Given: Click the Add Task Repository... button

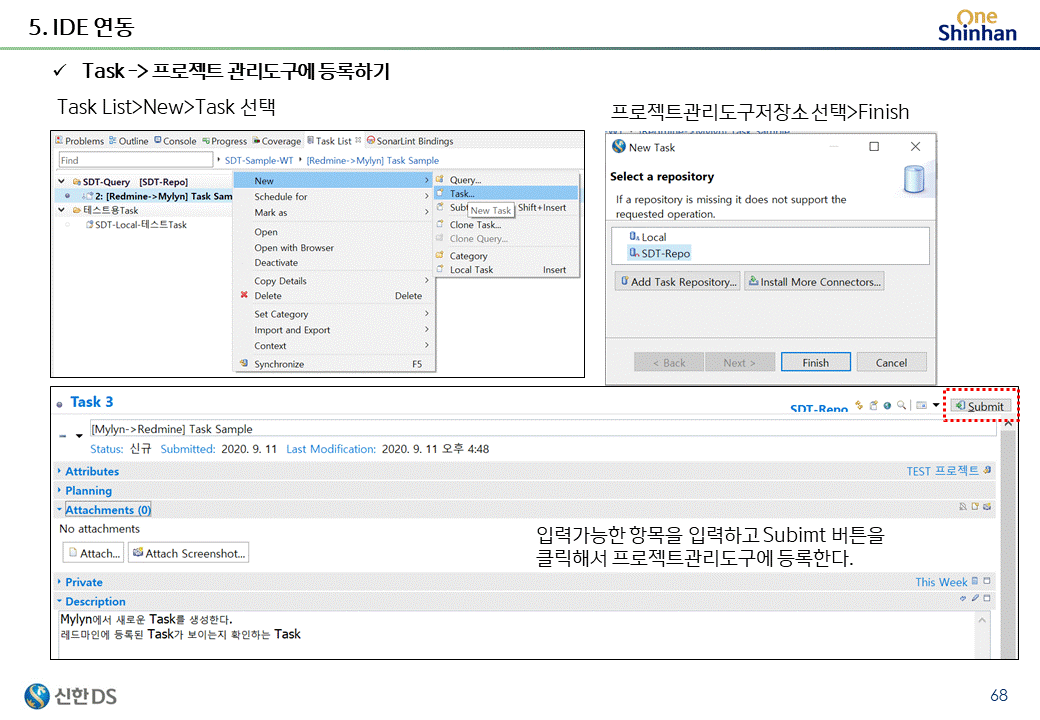Looking at the screenshot, I should click(x=677, y=282).
